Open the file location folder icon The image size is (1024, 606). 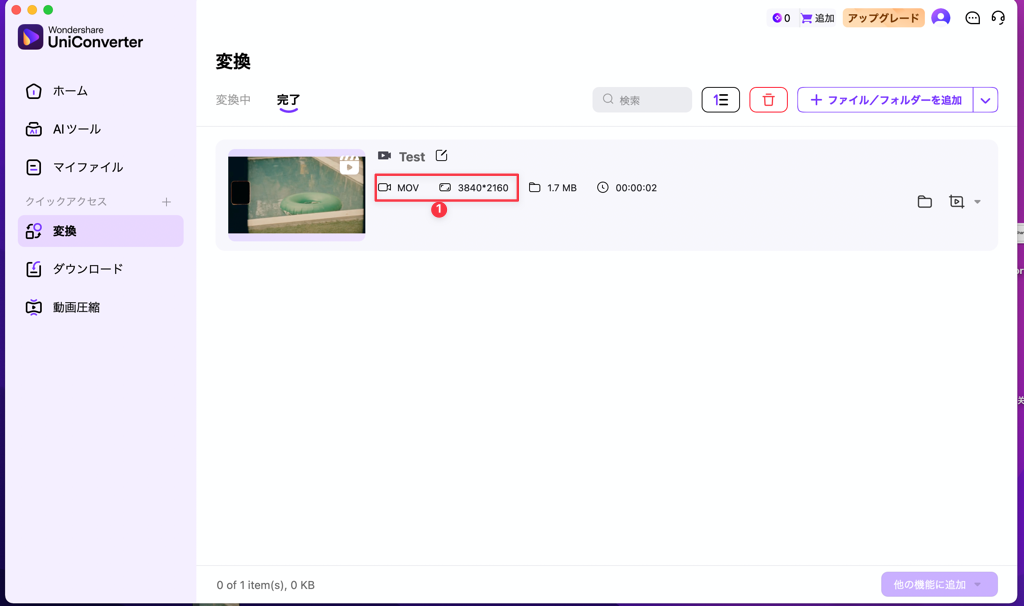[924, 200]
